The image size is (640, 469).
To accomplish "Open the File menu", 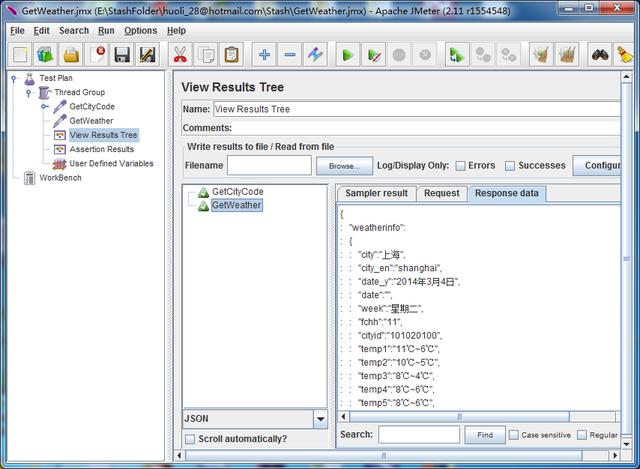I will pos(17,31).
